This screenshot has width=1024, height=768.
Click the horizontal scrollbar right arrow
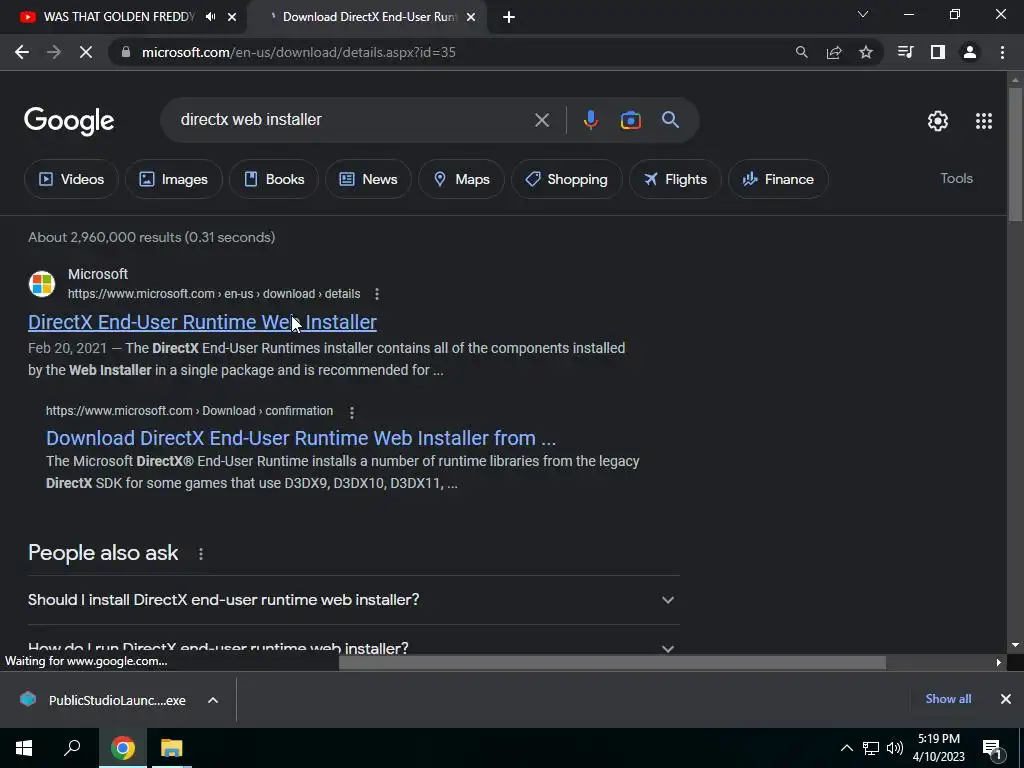[x=999, y=662]
